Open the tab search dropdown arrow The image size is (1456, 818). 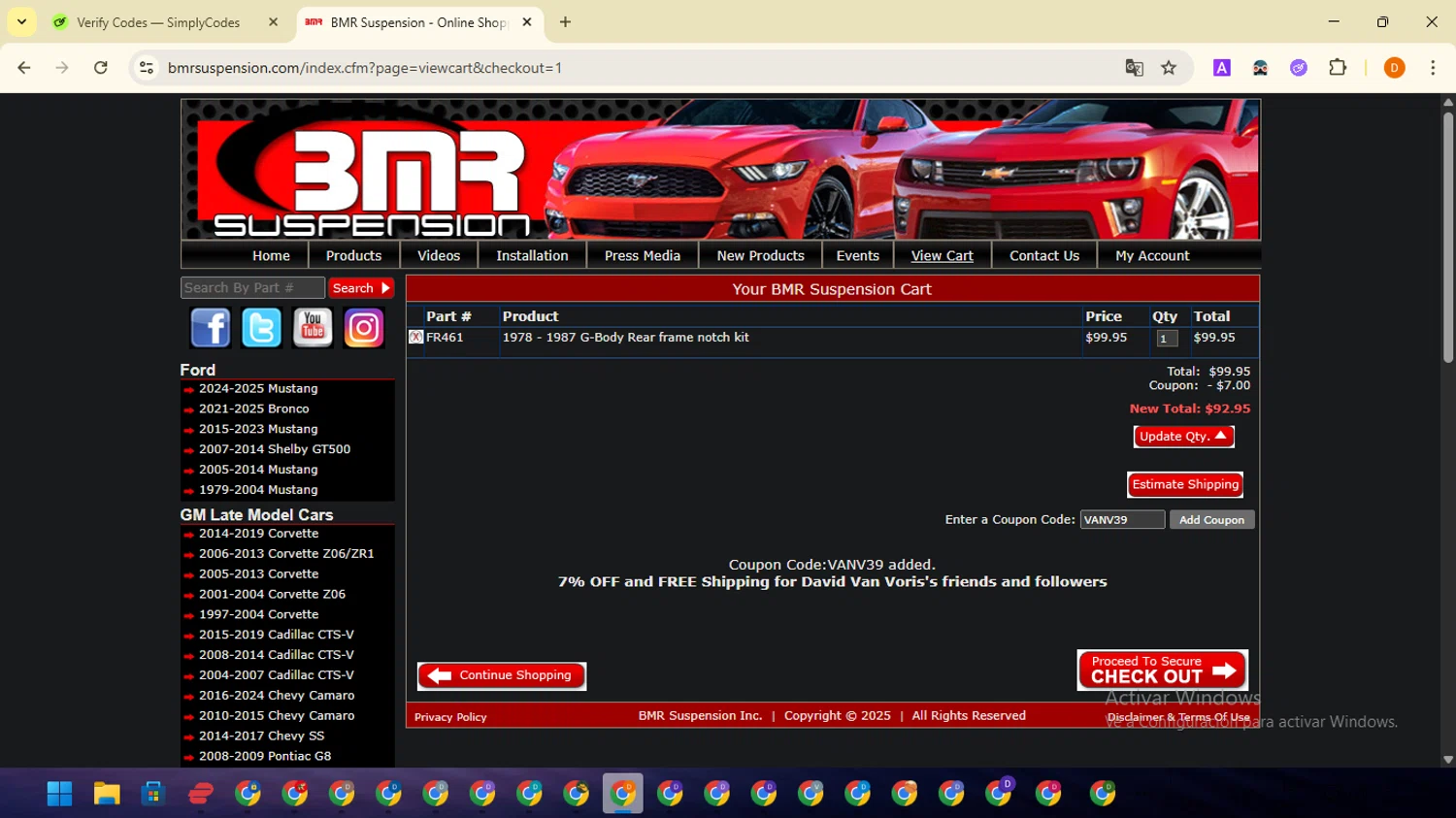pos(21,21)
